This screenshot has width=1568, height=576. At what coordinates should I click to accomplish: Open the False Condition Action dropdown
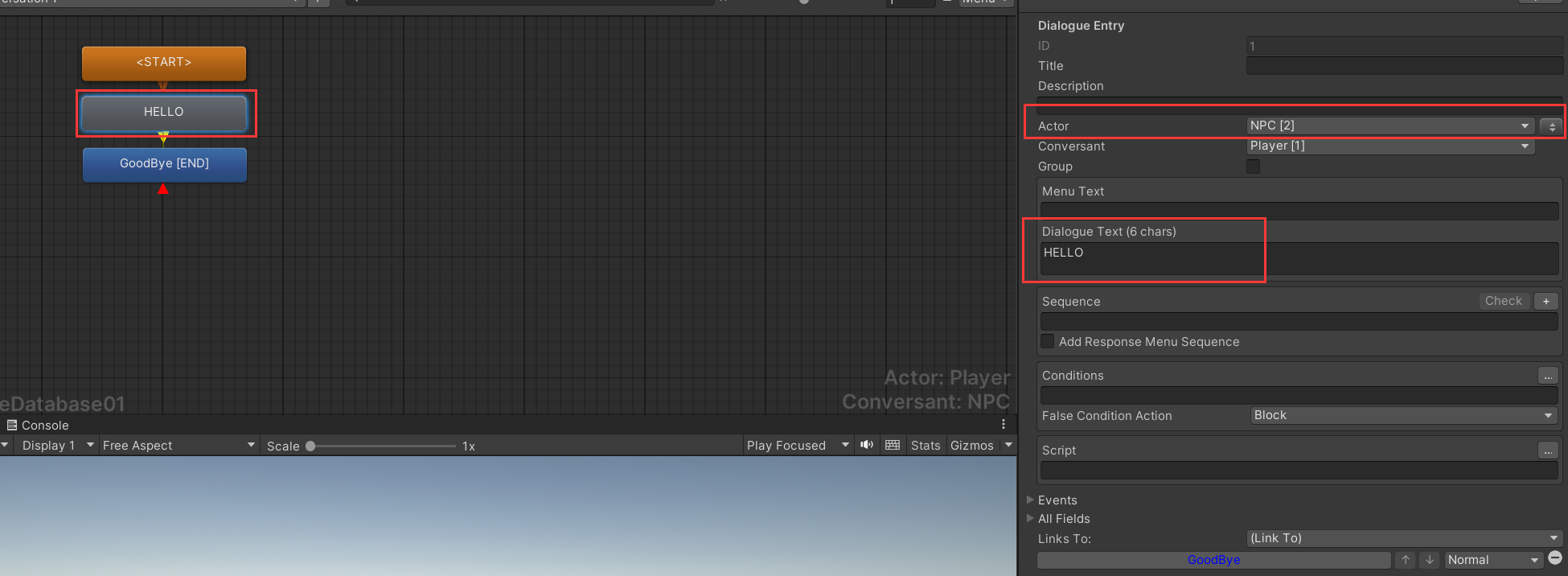1404,415
